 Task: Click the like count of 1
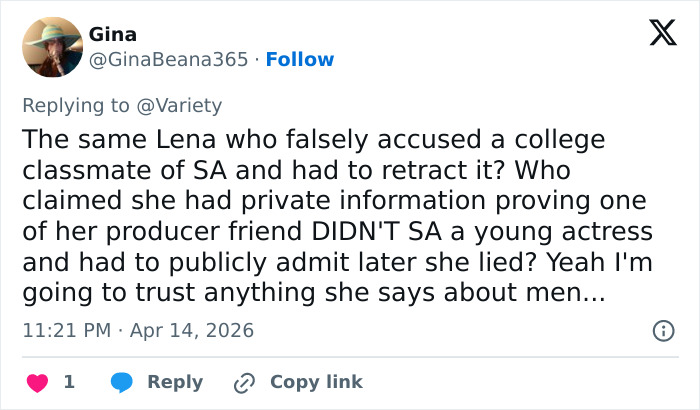coord(69,382)
